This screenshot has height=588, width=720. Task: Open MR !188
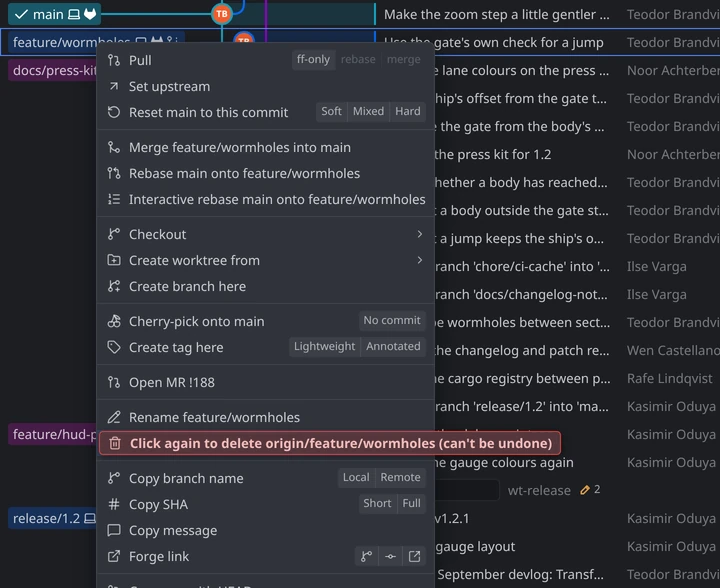coord(266,382)
